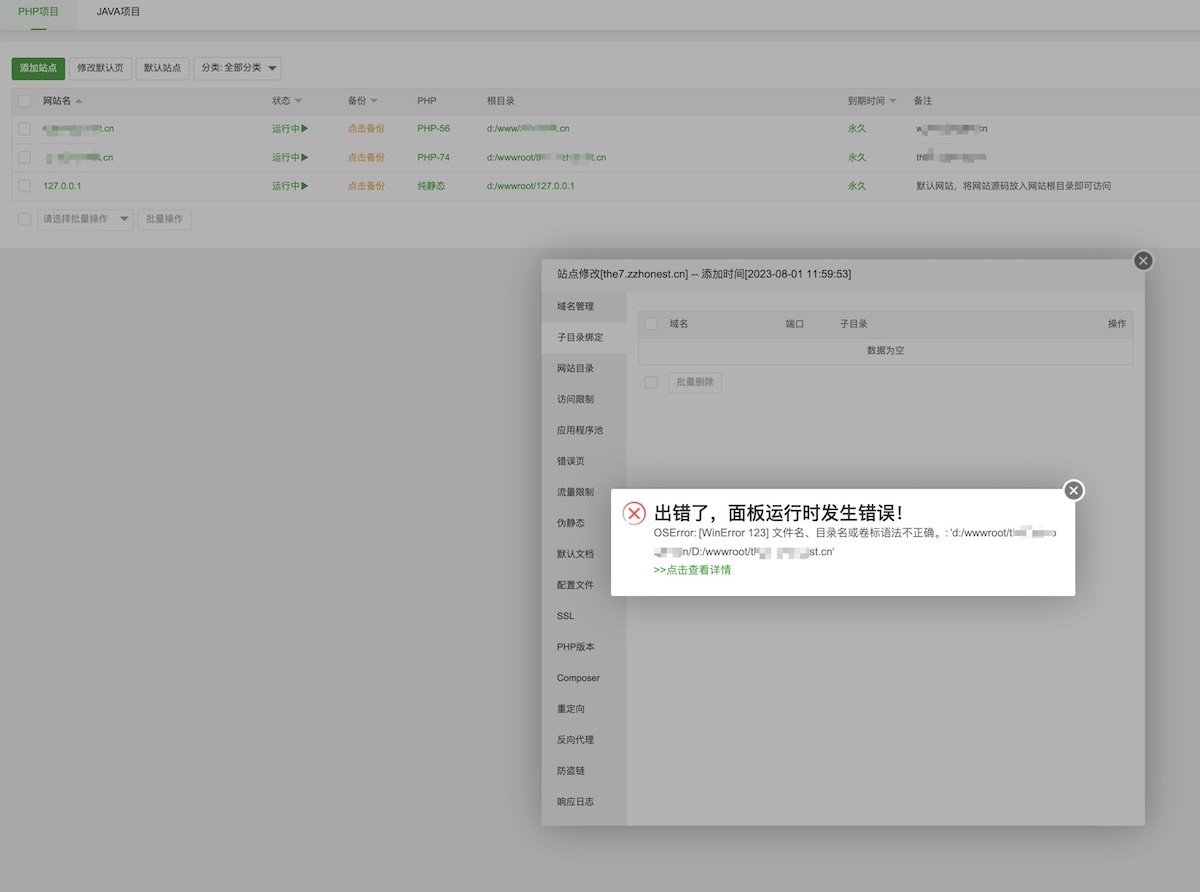Screen dimensions: 1200x892
Task: Open the 到期时间 column filter arrow
Action: coord(892,101)
